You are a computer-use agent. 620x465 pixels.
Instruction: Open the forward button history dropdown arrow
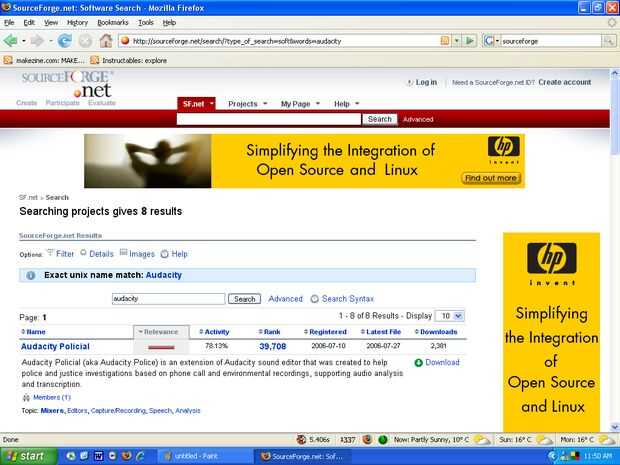(x=51, y=40)
